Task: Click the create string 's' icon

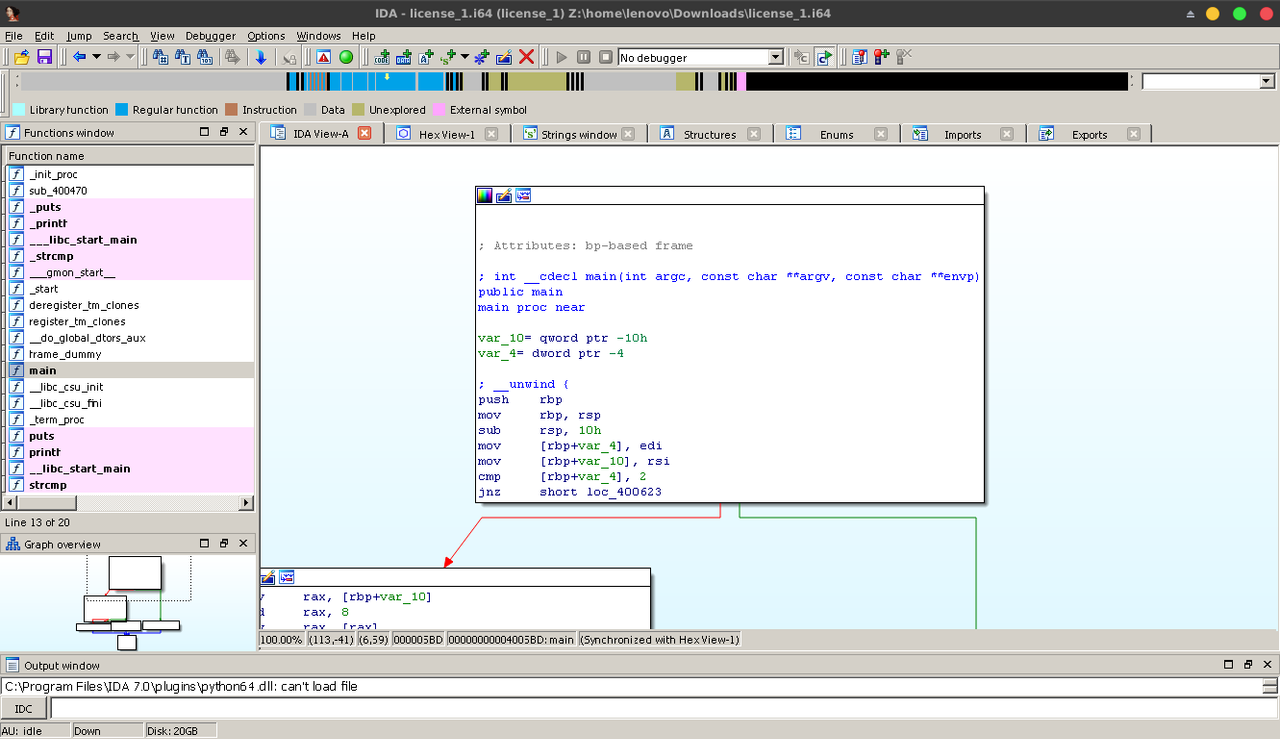Action: (x=448, y=57)
